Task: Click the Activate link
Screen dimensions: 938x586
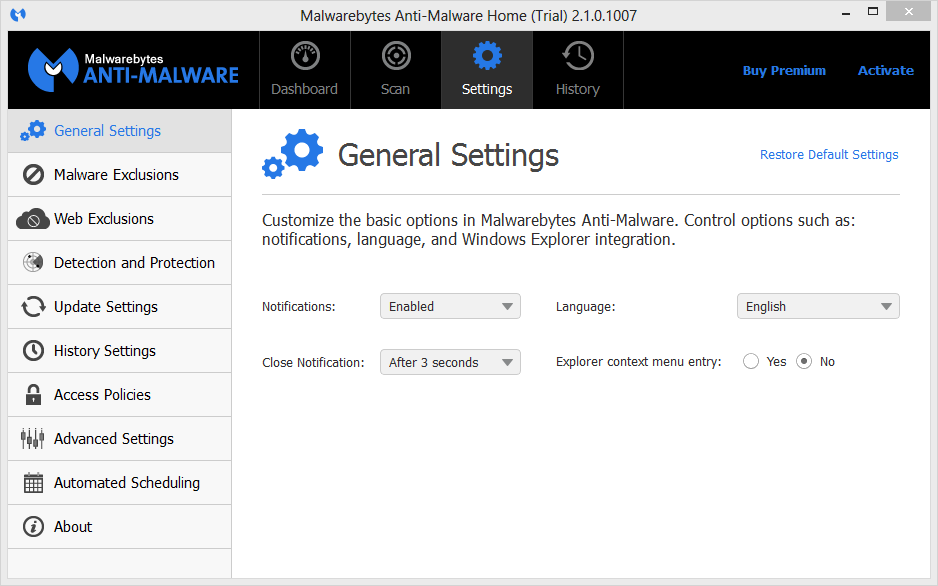Action: pyautogui.click(x=886, y=71)
